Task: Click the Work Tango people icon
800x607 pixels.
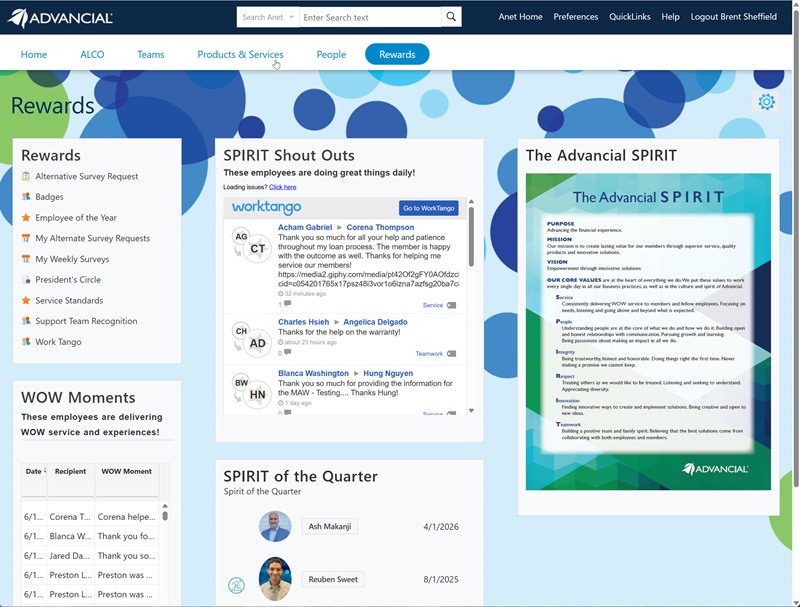Action: [x=26, y=342]
